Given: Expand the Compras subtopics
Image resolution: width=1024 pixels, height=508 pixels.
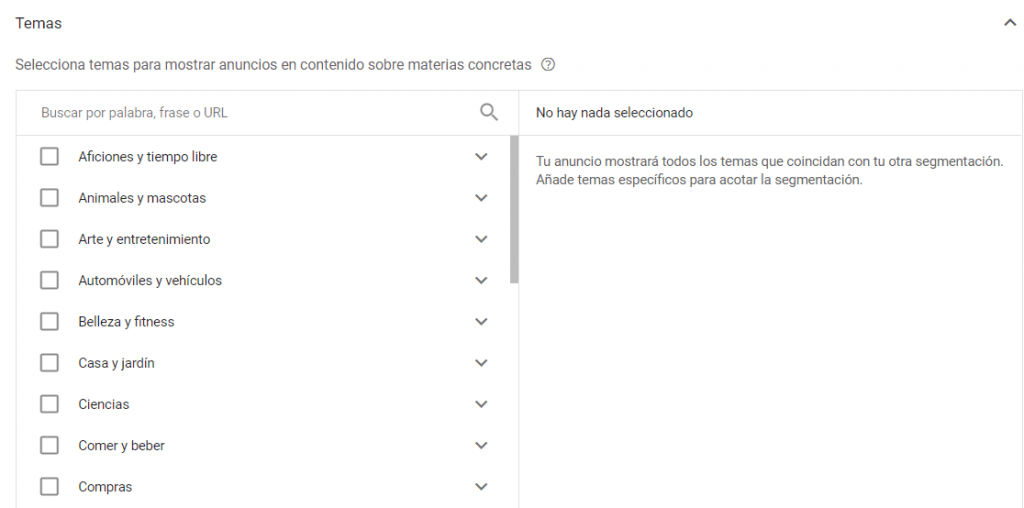Looking at the screenshot, I should tap(481, 486).
